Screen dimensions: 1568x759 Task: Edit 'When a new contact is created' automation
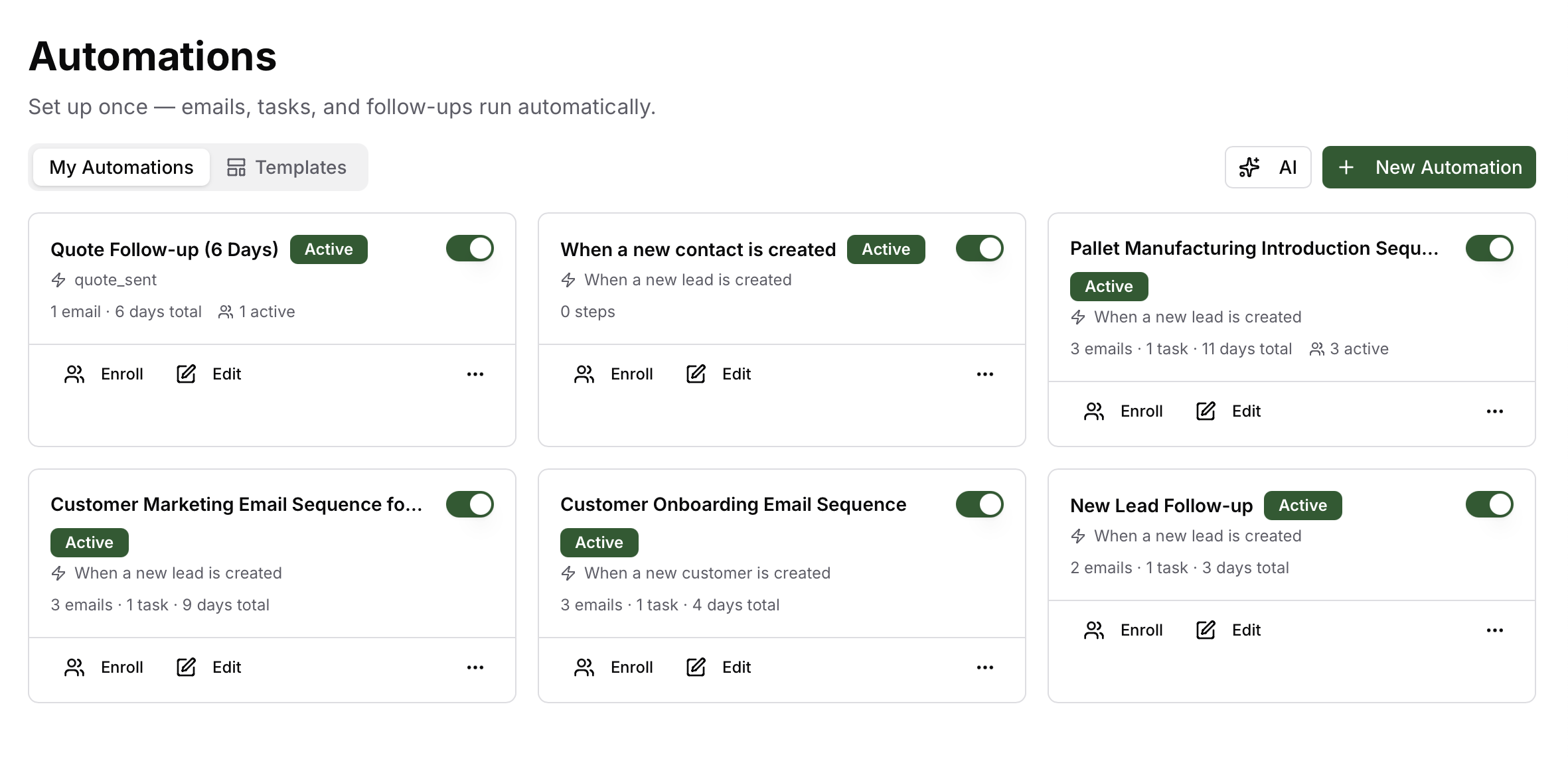tap(719, 374)
